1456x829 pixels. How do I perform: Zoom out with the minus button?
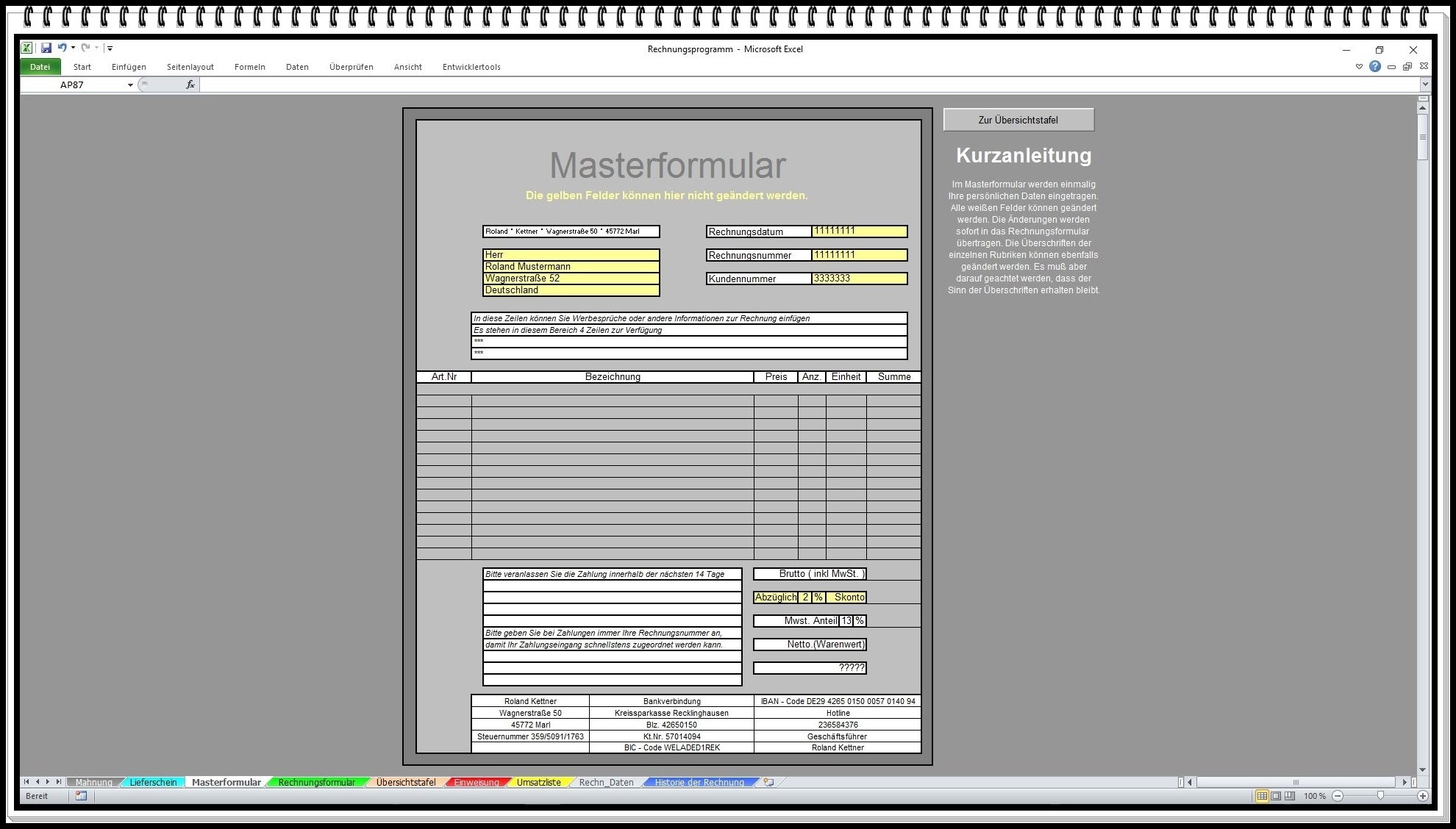point(1338,796)
